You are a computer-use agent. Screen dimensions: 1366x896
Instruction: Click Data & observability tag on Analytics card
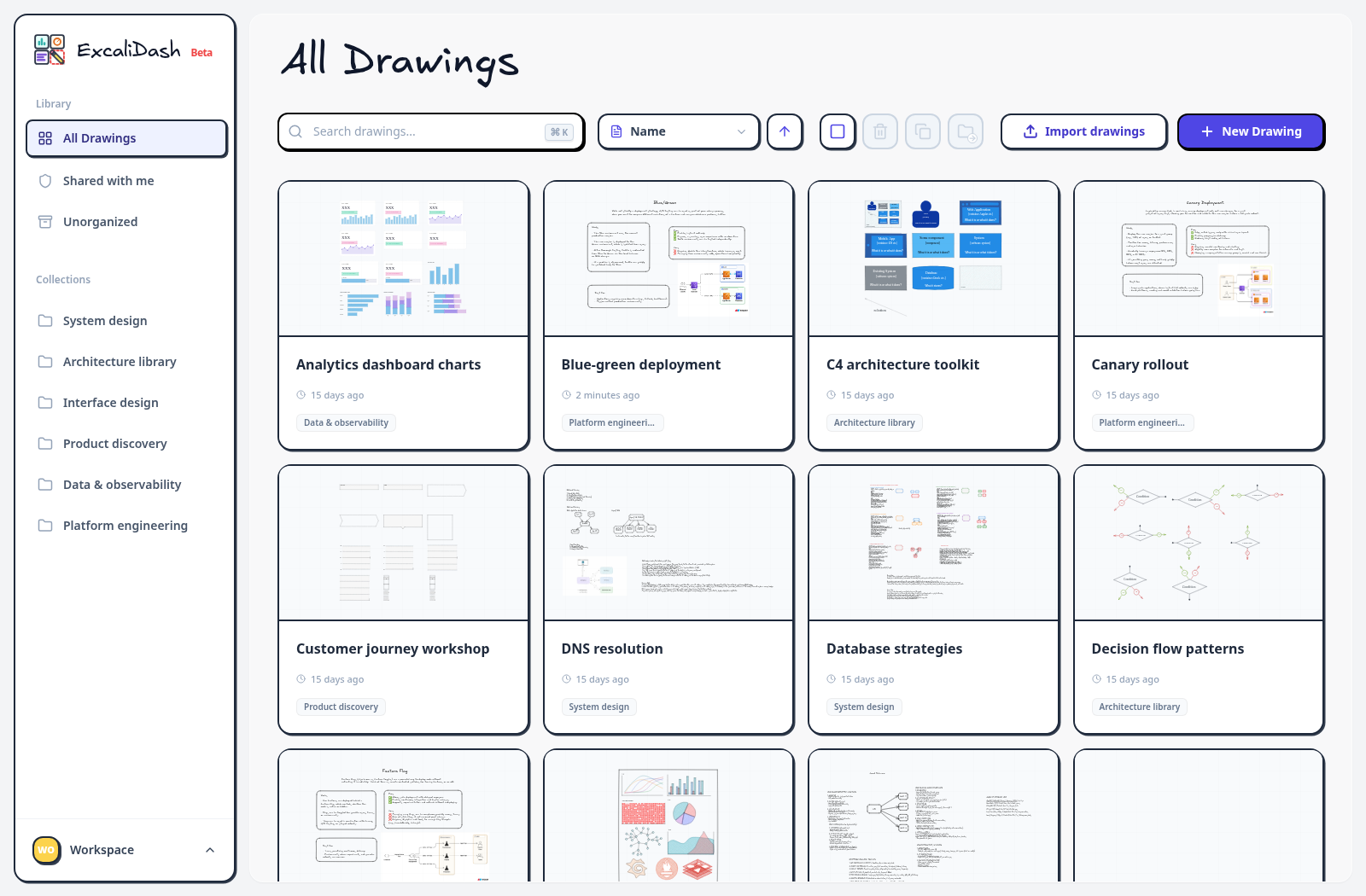click(346, 422)
